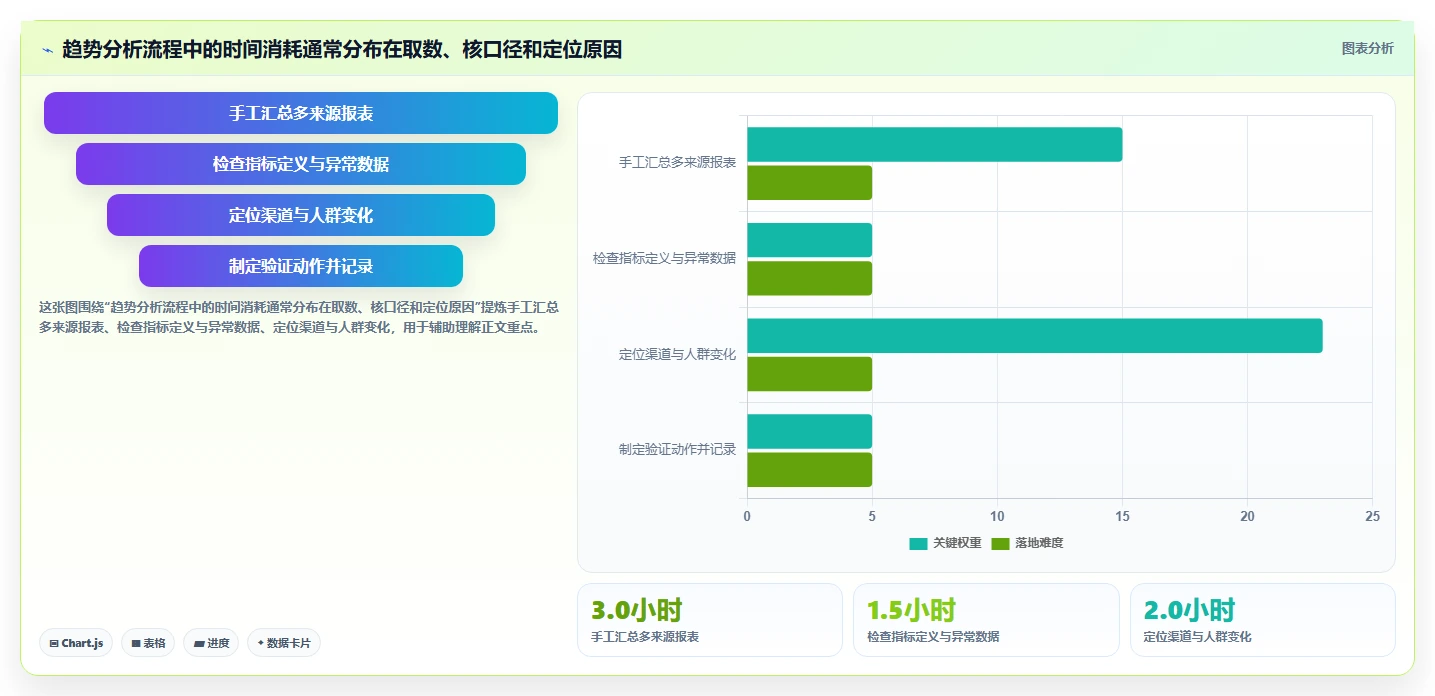
Task: Open the 1.5小时 data card
Action: pyautogui.click(x=986, y=620)
